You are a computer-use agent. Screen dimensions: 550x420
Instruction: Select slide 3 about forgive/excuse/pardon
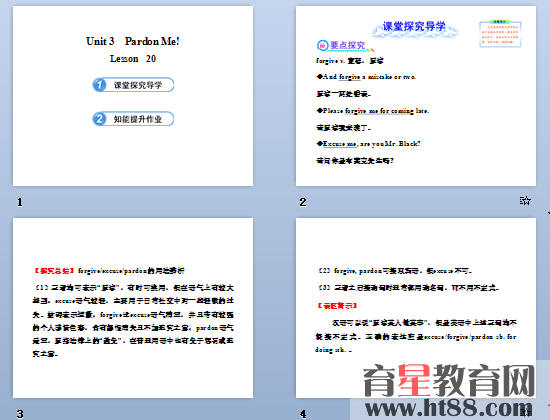pos(133,308)
